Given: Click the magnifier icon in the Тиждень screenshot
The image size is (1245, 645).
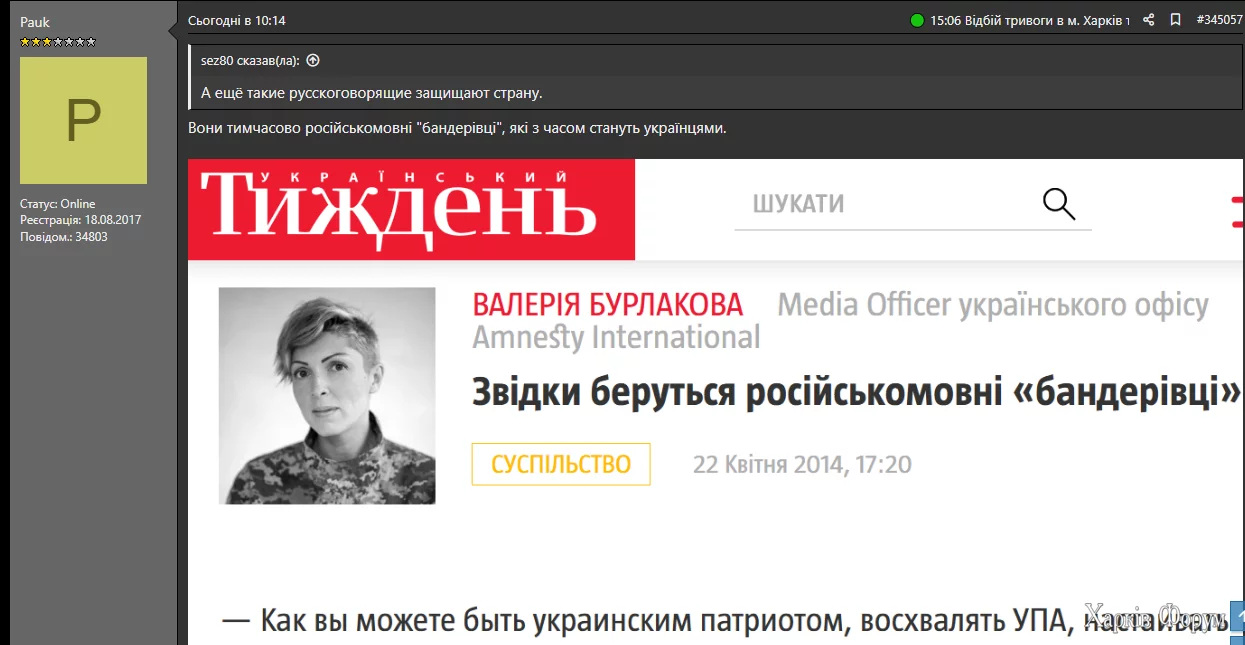Looking at the screenshot, I should pyautogui.click(x=1059, y=204).
